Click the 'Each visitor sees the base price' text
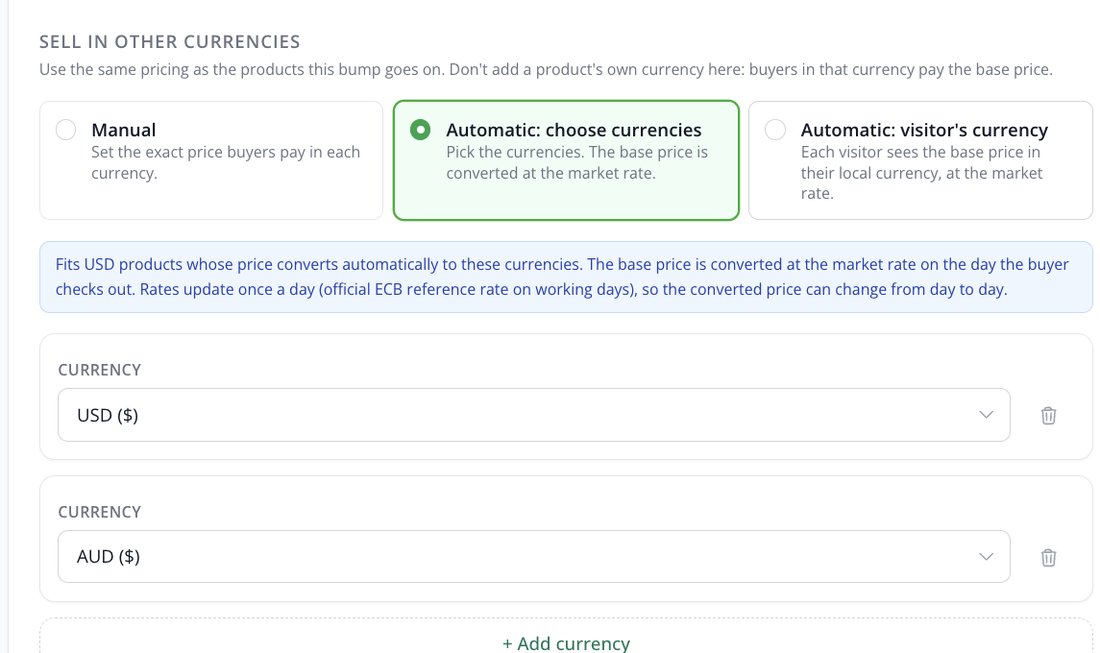The width and height of the screenshot is (1100, 653). pos(921,173)
